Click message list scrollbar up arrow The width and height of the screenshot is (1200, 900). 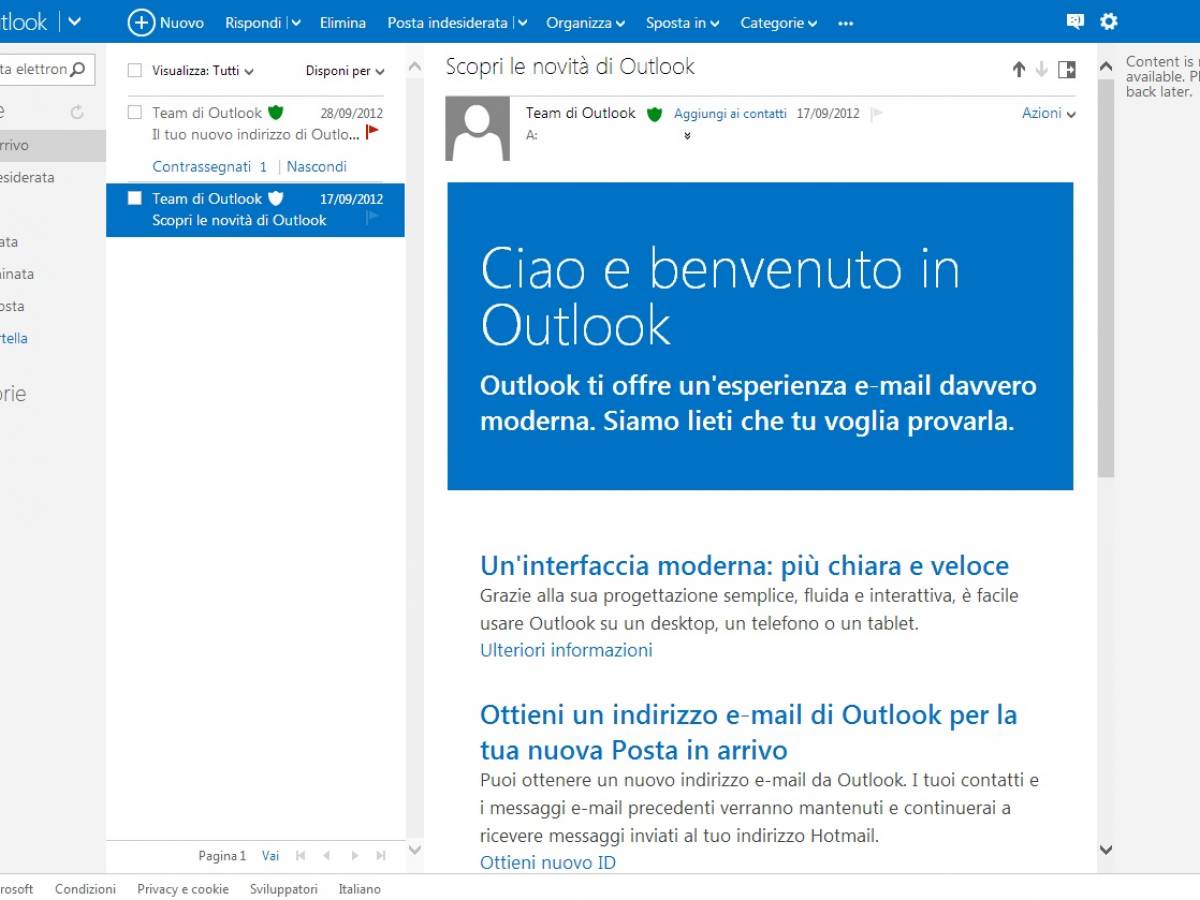click(415, 67)
